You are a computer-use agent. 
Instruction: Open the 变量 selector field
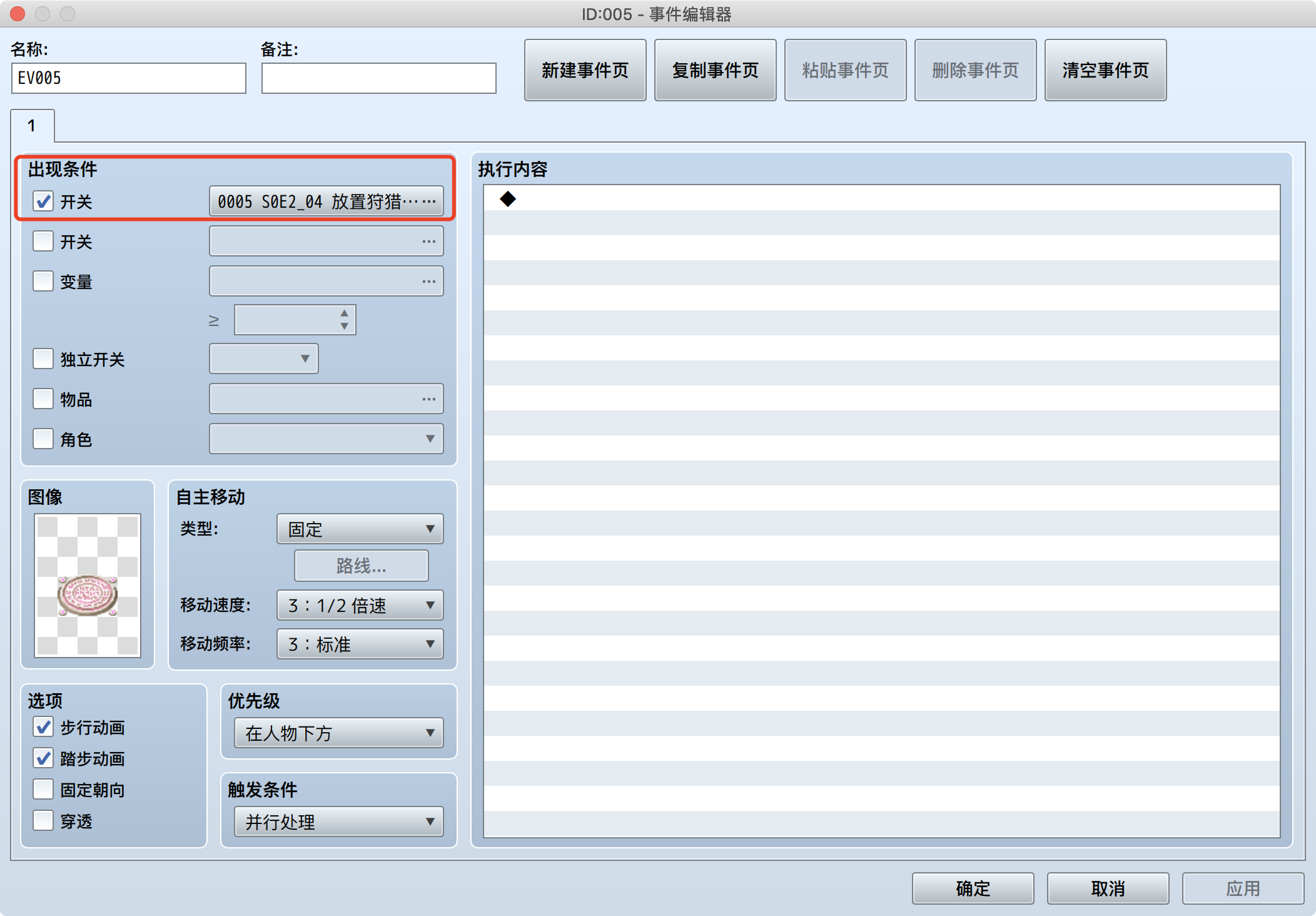(x=326, y=282)
